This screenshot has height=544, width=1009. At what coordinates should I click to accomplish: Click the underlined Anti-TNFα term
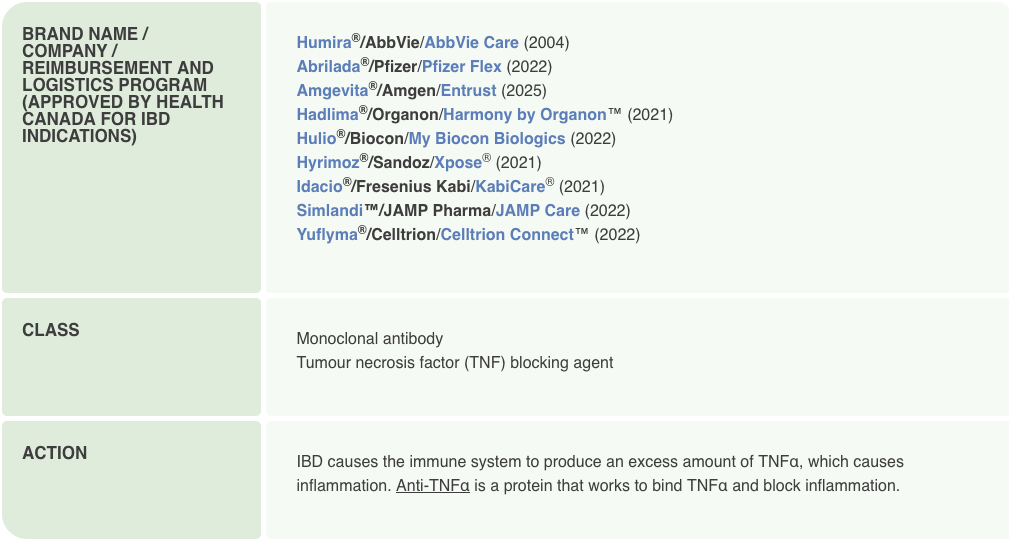pyautogui.click(x=434, y=487)
